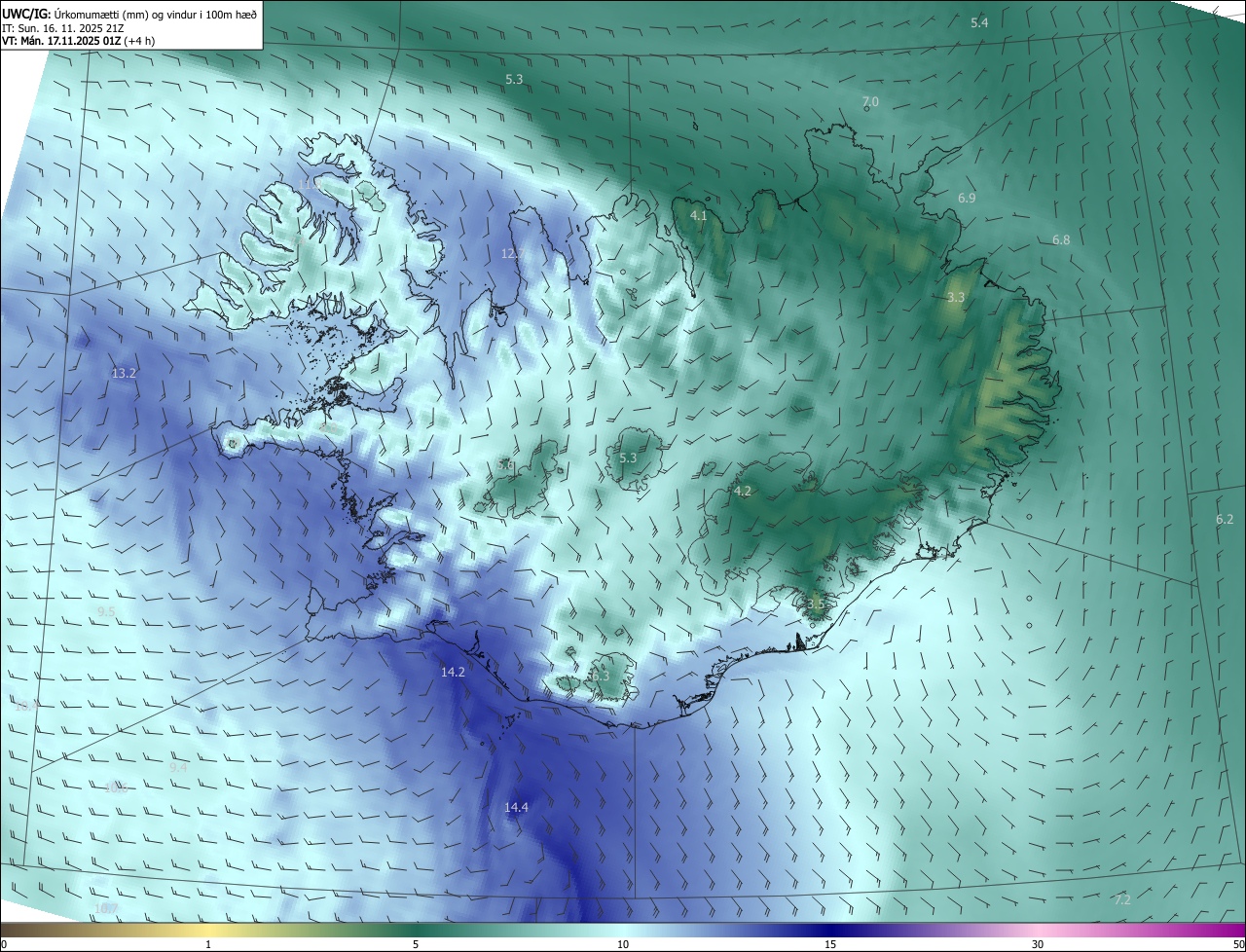Select the '6.2' value at the eastern map edge
Screen dimensions: 1246x952
click(x=1225, y=519)
